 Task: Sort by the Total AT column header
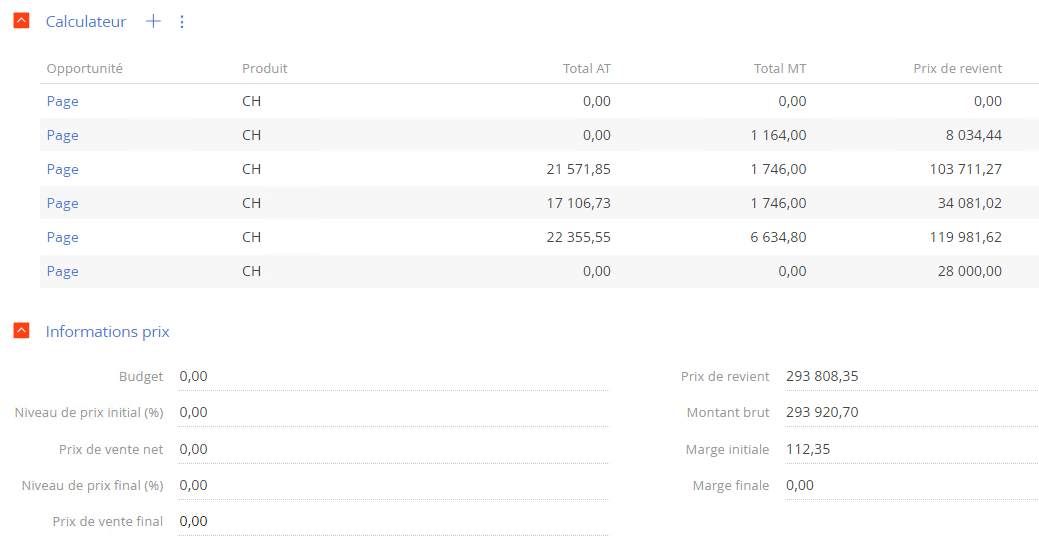click(x=586, y=68)
